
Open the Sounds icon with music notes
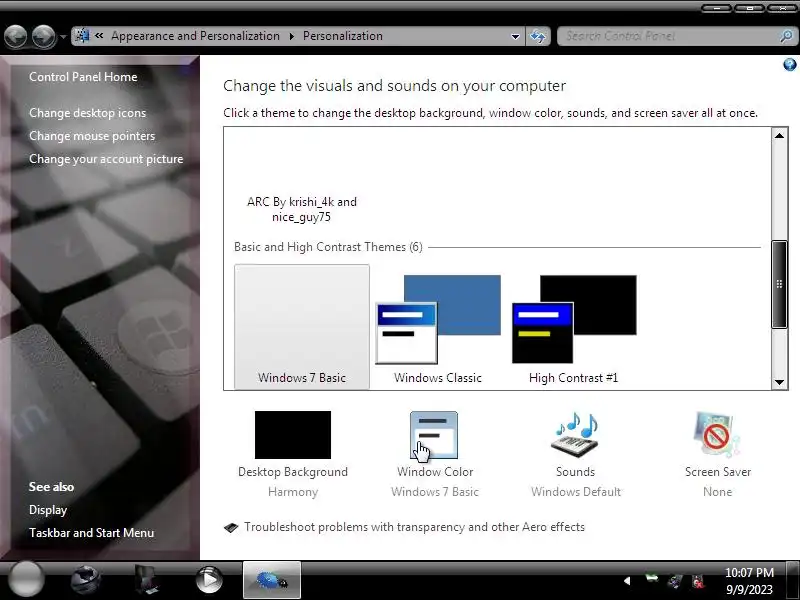point(575,435)
